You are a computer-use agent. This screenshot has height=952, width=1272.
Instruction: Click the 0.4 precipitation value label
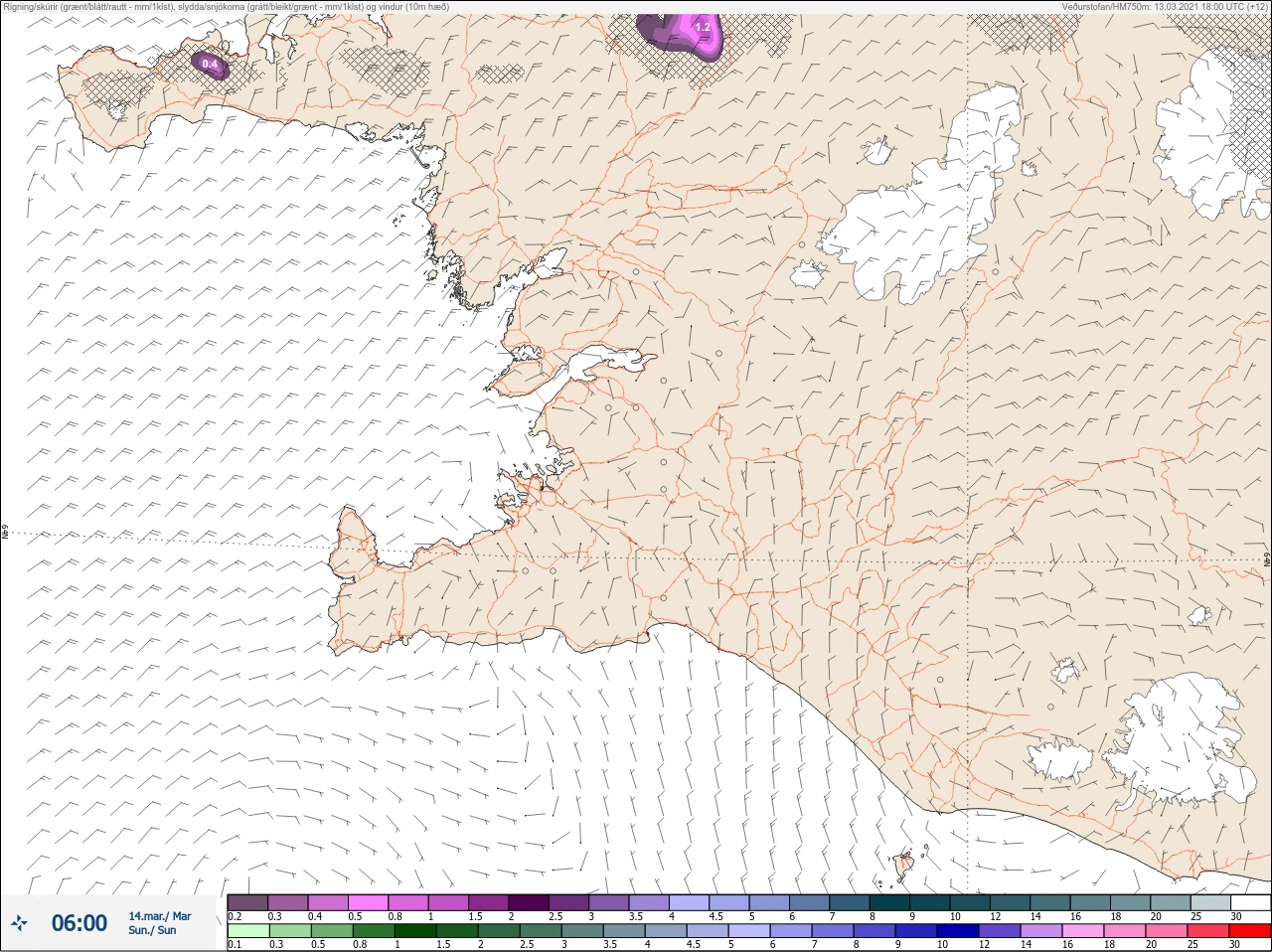coord(210,64)
